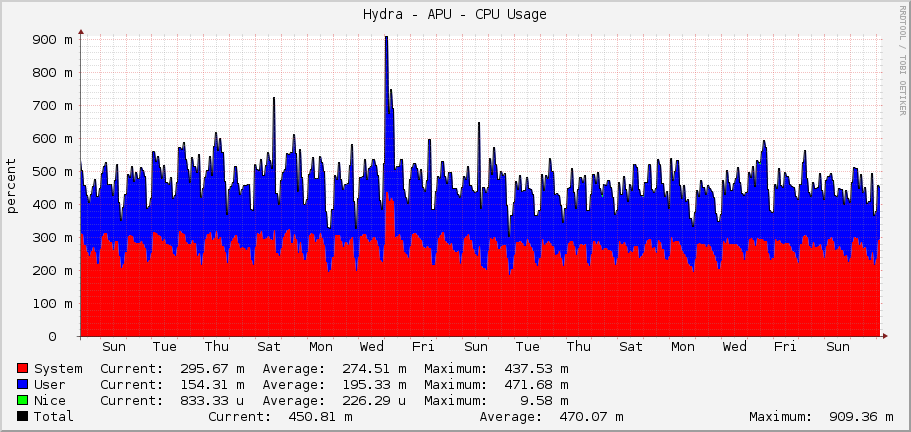Viewport: 911px width, 432px height.
Task: Click the '400 m' y-axis tick label
Action: 52,204
